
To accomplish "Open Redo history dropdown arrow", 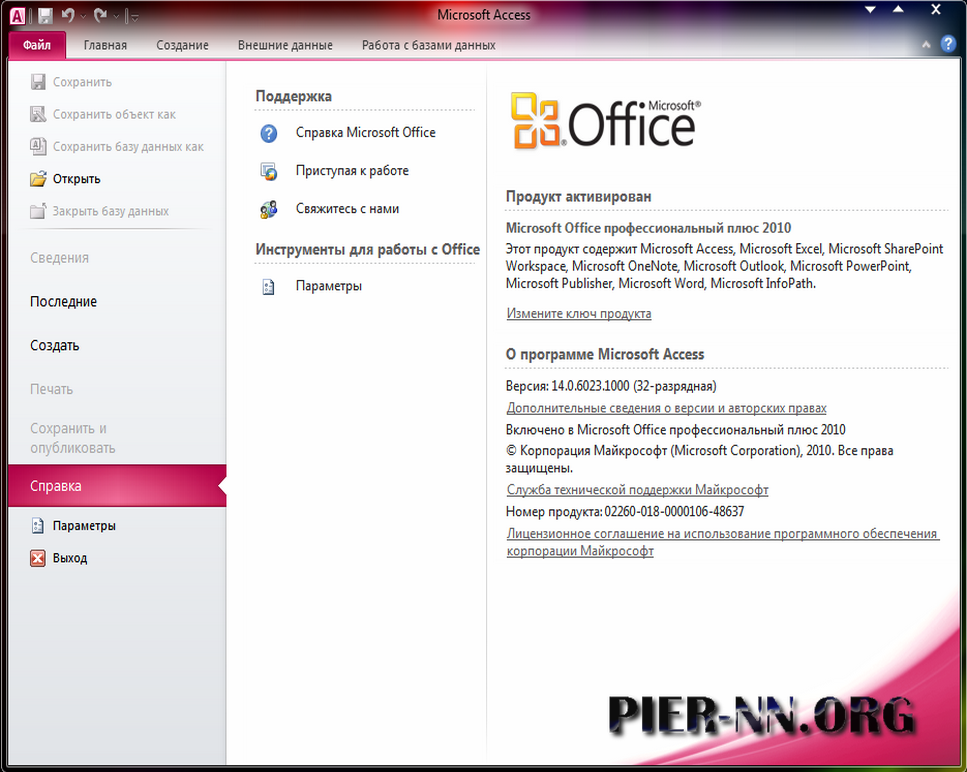I will click(115, 17).
